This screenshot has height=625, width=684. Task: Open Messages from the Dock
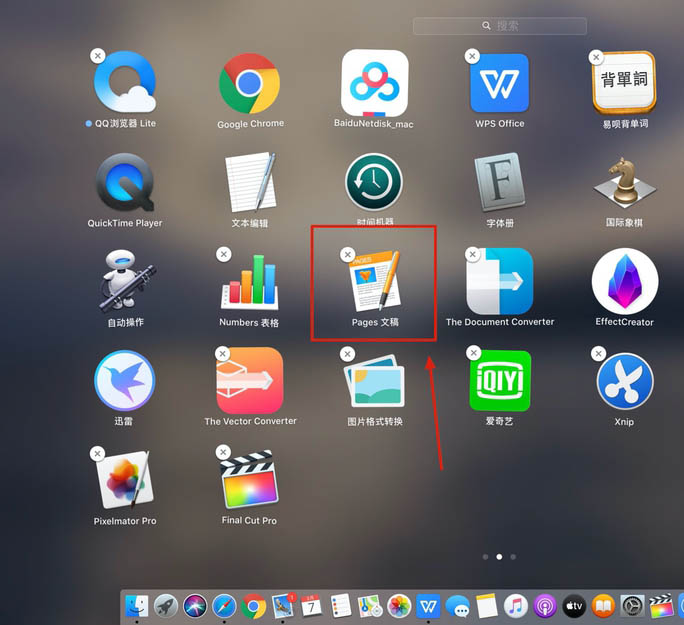pyautogui.click(x=458, y=606)
